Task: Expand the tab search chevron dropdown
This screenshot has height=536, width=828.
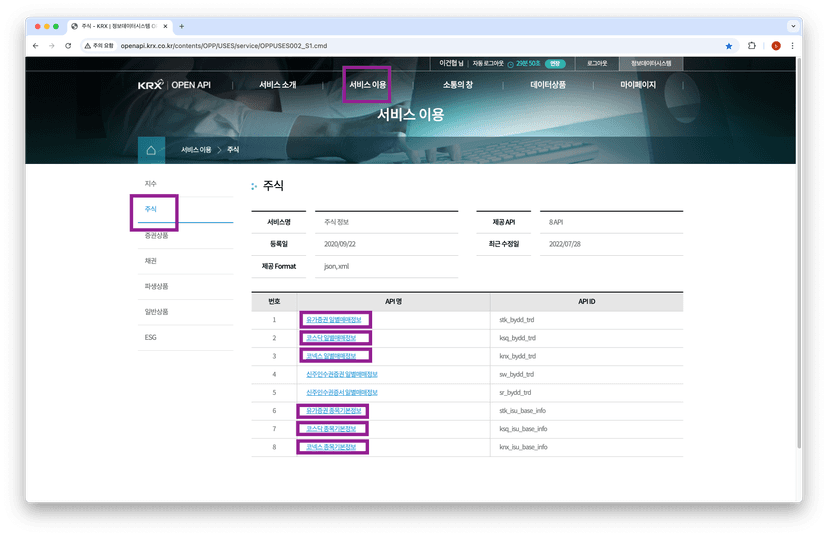Action: click(x=793, y=26)
